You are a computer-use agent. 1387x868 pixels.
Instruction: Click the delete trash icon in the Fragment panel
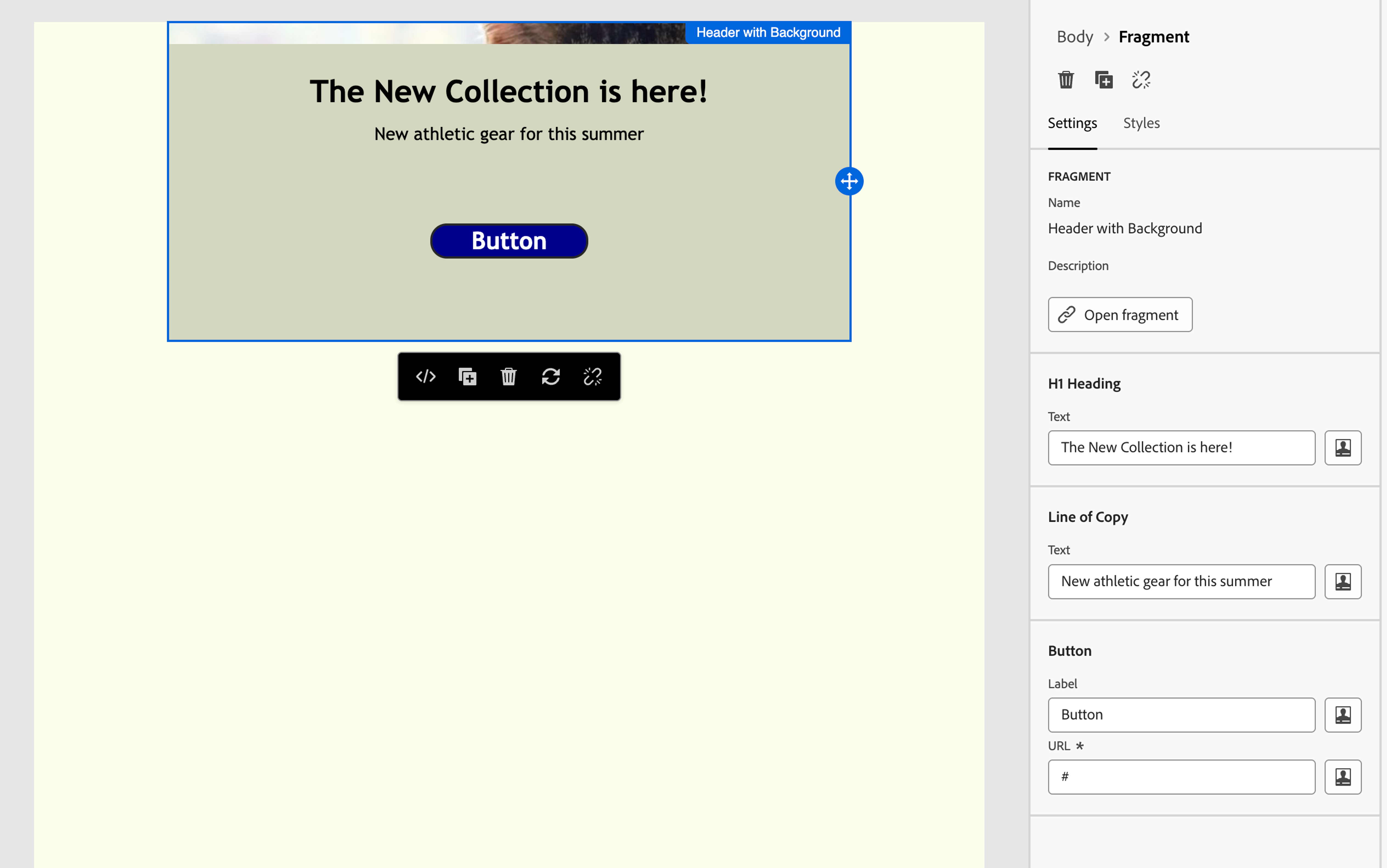pyautogui.click(x=1065, y=80)
